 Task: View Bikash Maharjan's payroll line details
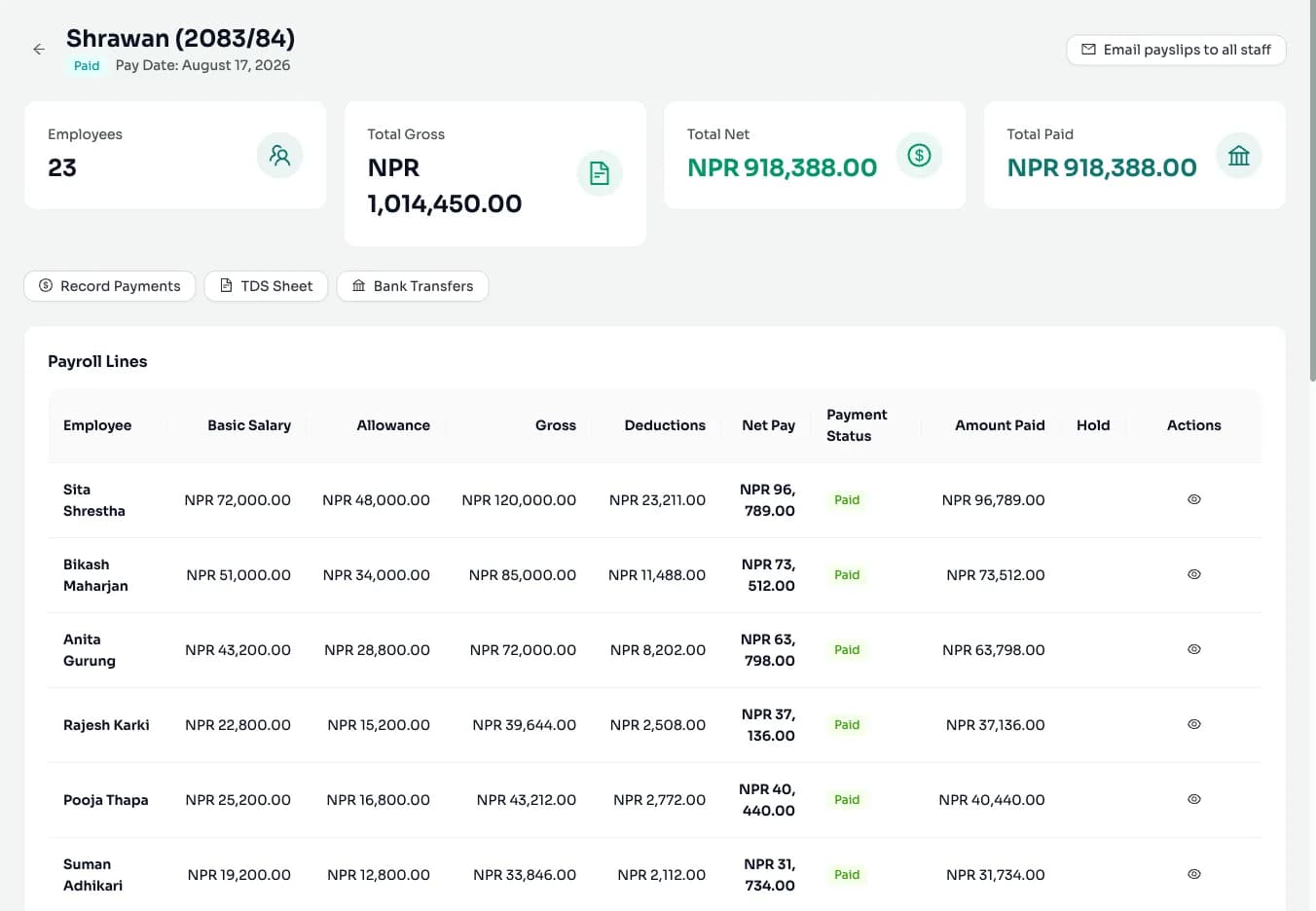coord(1194,574)
